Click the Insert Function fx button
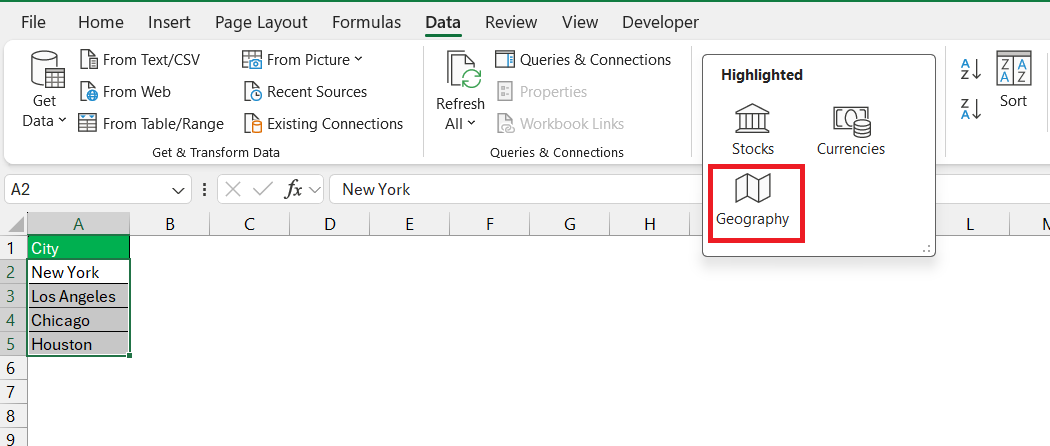The height and width of the screenshot is (446, 1050). 293,190
